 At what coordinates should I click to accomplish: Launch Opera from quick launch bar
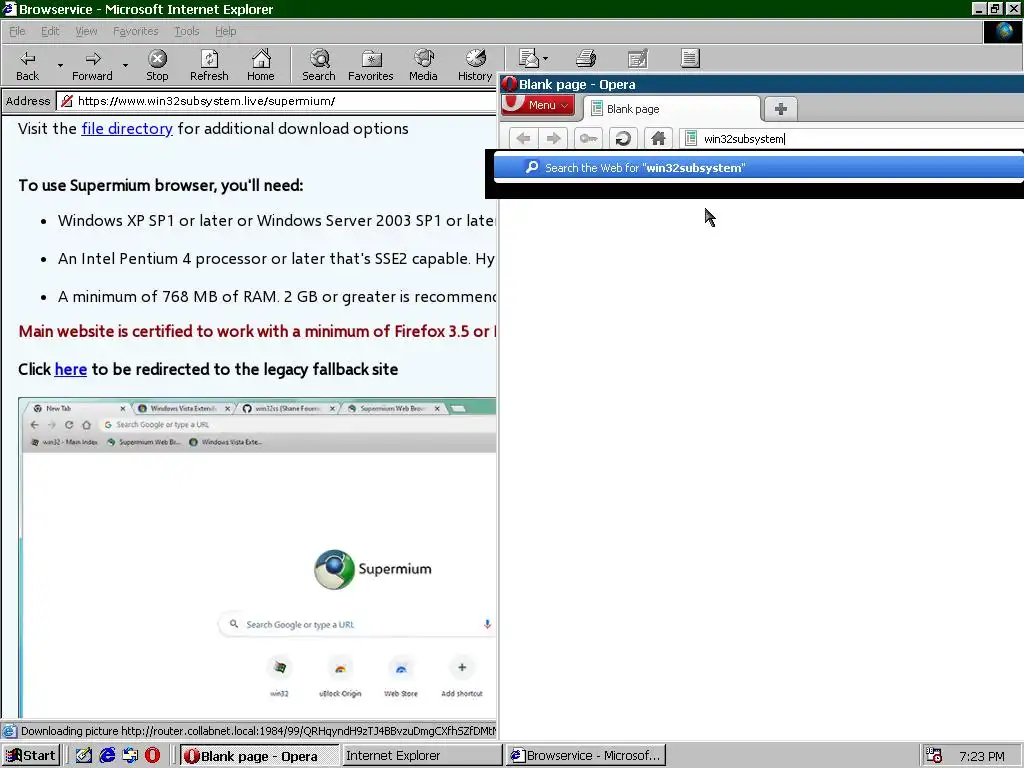point(152,756)
